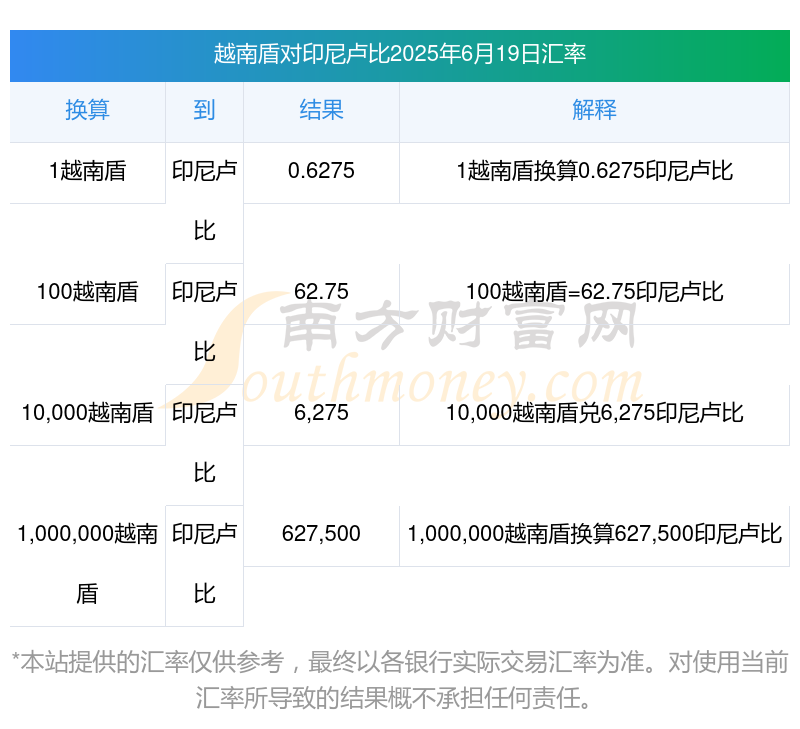The height and width of the screenshot is (729, 800).
Task: Click the 1越南盾 cell
Action: tap(87, 171)
